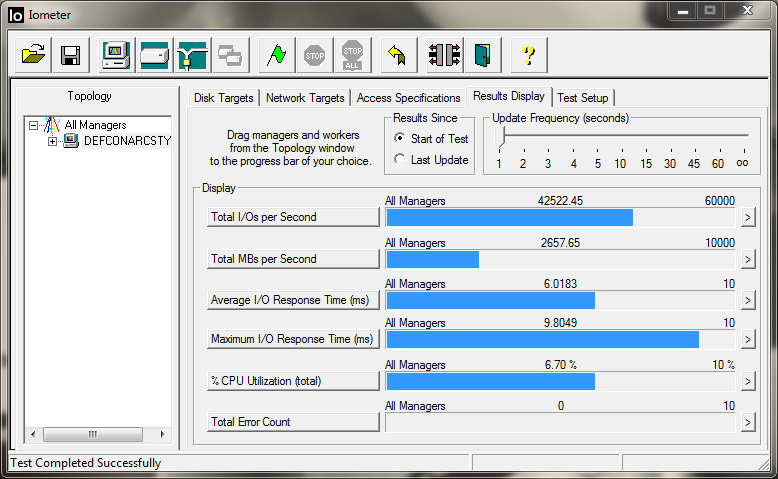
Task: Click the Start New Manager icon
Action: pos(117,55)
